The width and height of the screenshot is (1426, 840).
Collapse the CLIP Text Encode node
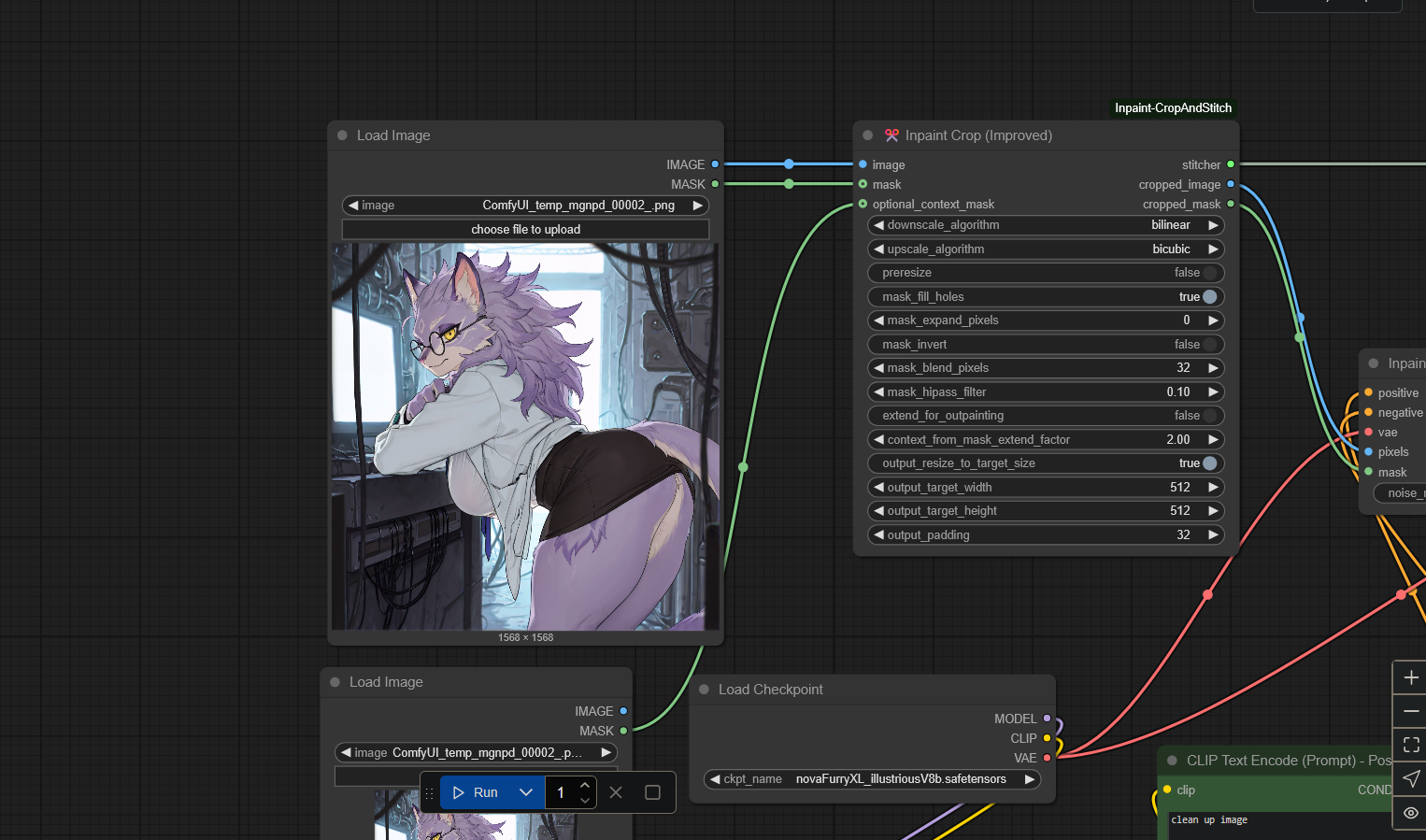point(1172,761)
